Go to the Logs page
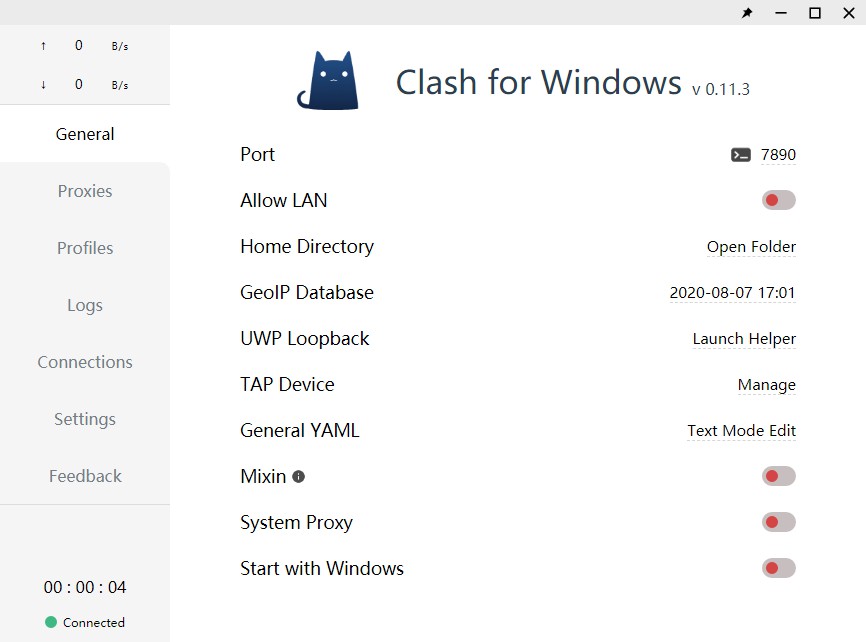866x642 pixels. pos(85,305)
